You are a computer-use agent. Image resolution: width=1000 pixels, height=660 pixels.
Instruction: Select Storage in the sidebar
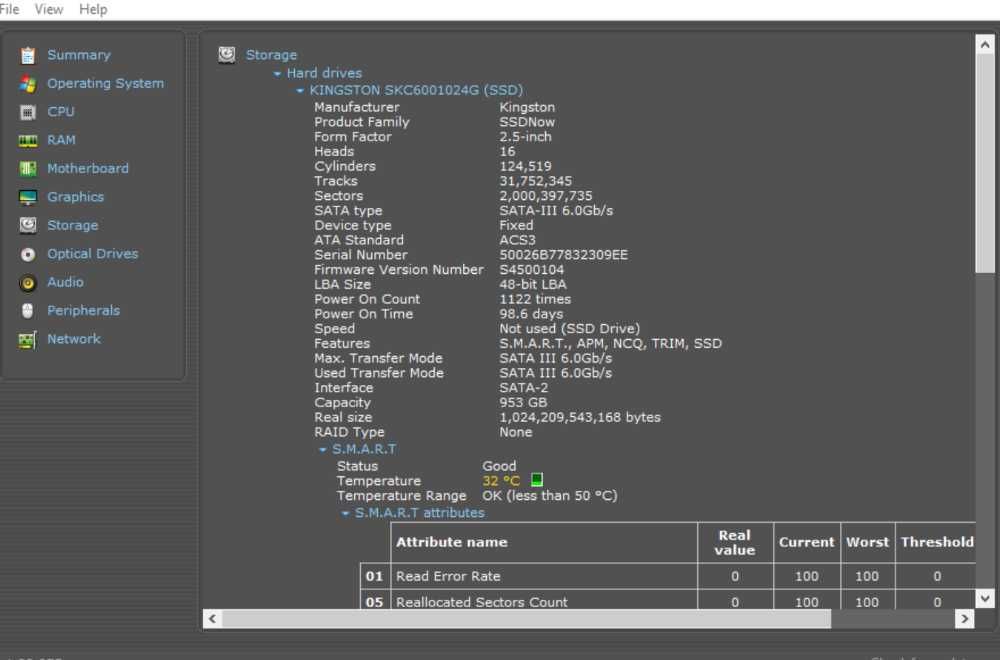click(x=73, y=225)
